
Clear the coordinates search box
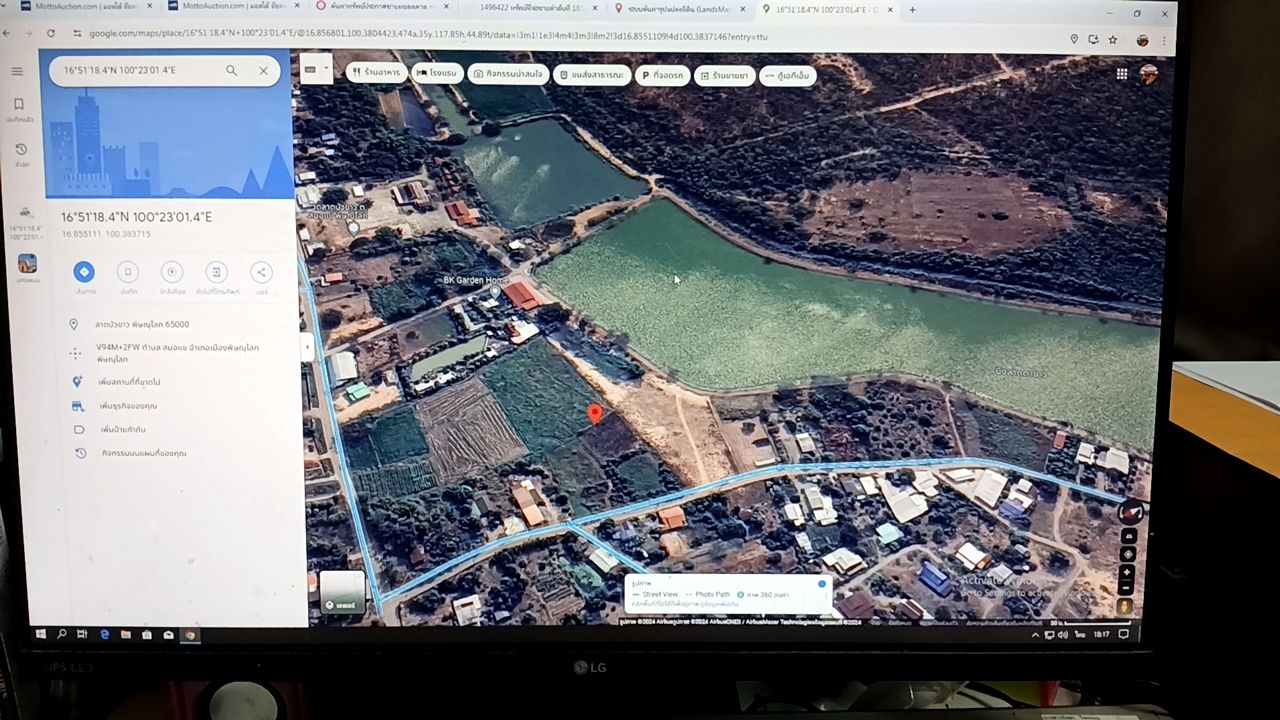coord(263,70)
